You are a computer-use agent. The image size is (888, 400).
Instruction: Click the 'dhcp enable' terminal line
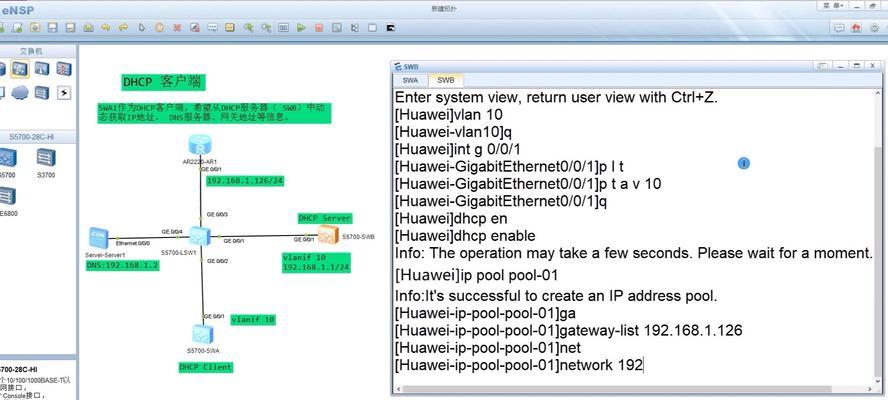point(465,236)
